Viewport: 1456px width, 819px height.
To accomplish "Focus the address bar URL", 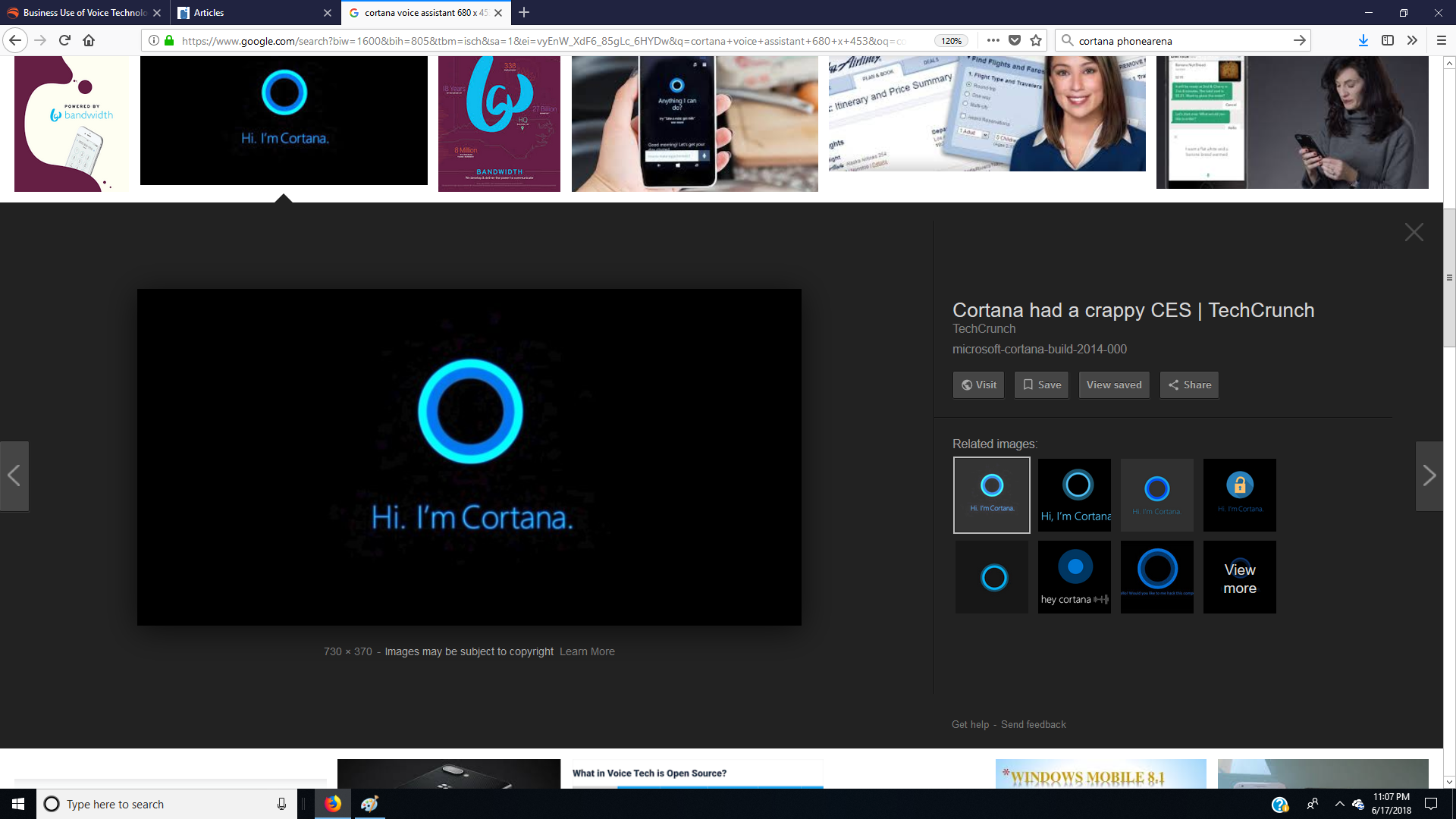I will click(543, 41).
